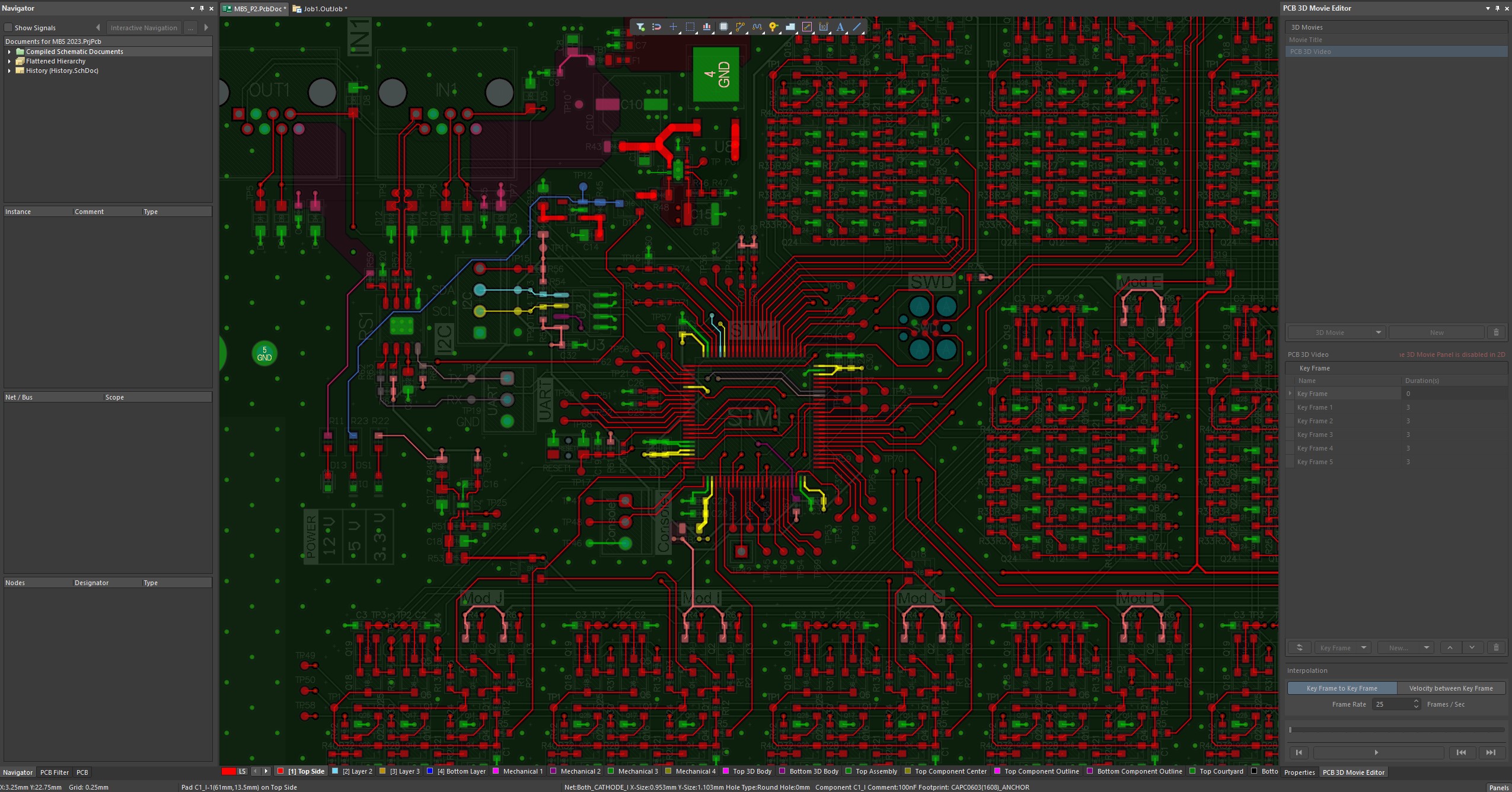Switch to the Properties panel tab

tap(1300, 772)
